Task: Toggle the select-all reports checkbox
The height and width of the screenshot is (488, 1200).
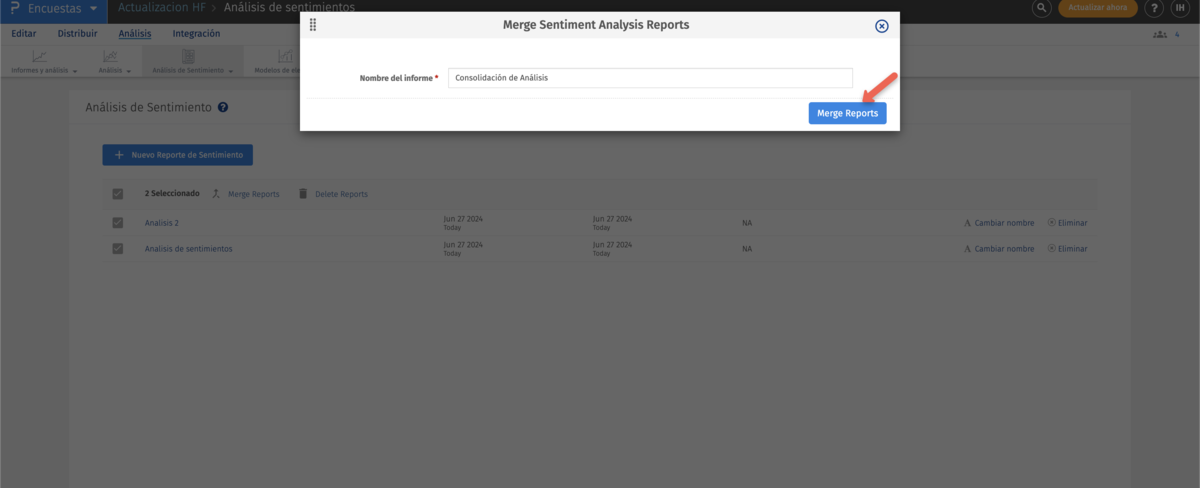Action: pyautogui.click(x=118, y=194)
